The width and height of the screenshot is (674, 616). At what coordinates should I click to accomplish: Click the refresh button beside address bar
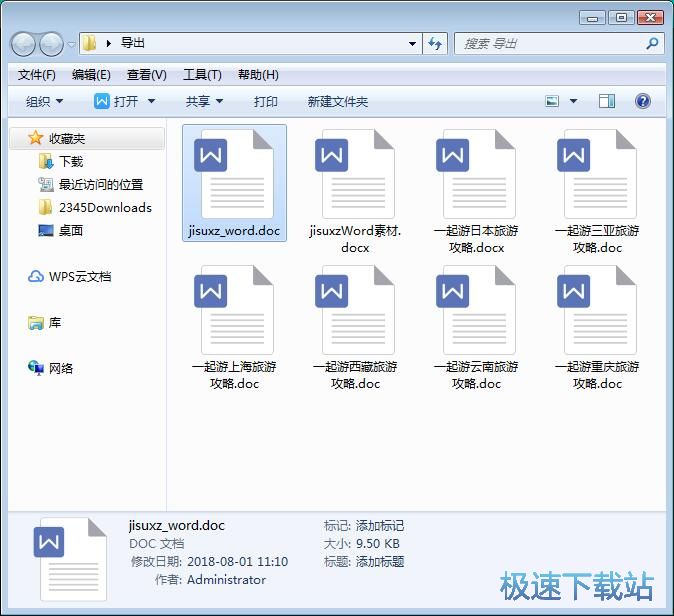(435, 44)
